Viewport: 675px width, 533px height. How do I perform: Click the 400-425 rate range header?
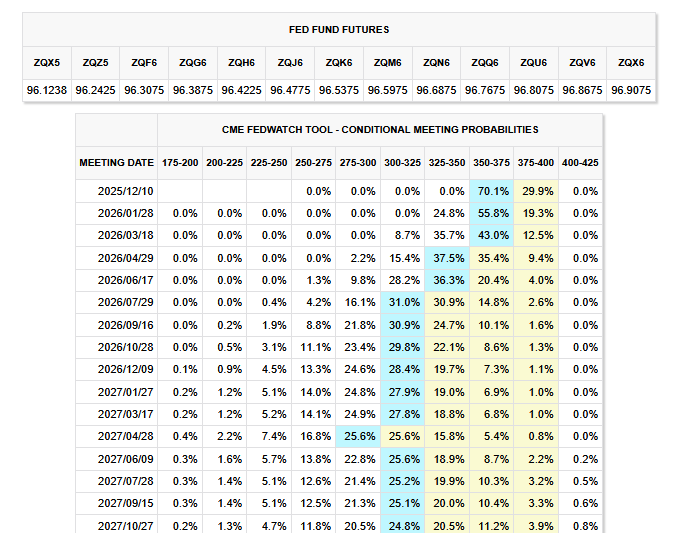(579, 162)
